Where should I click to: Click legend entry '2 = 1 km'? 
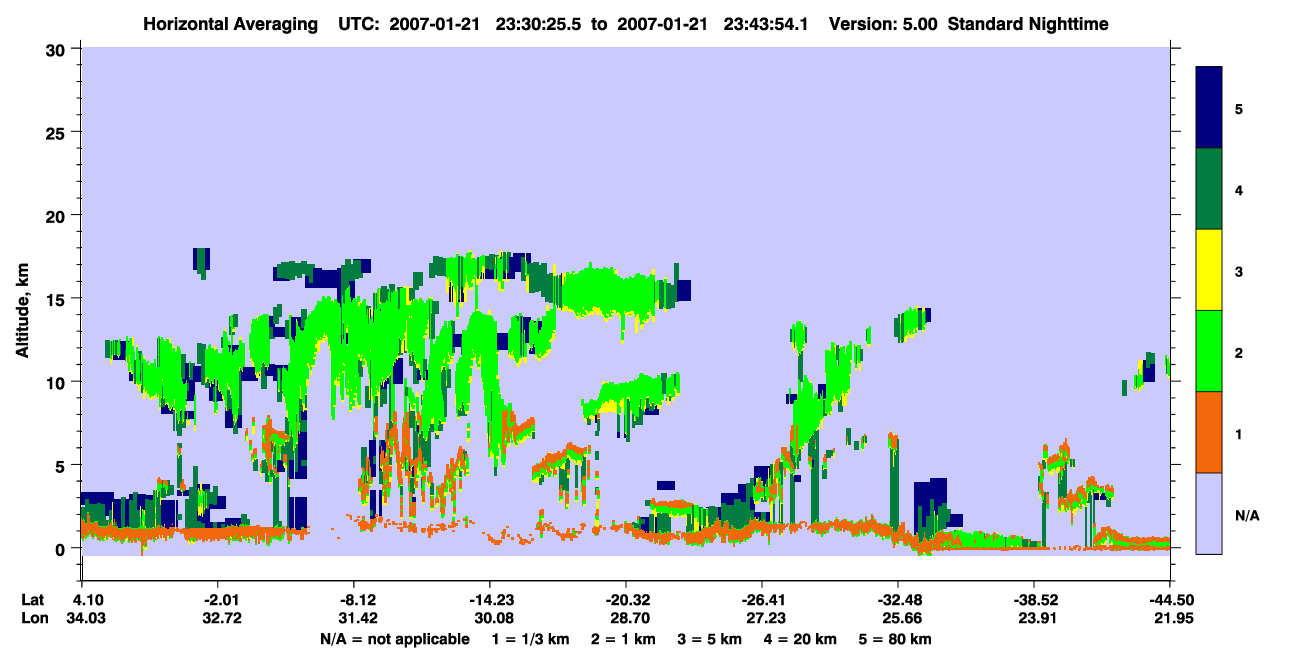click(x=623, y=639)
